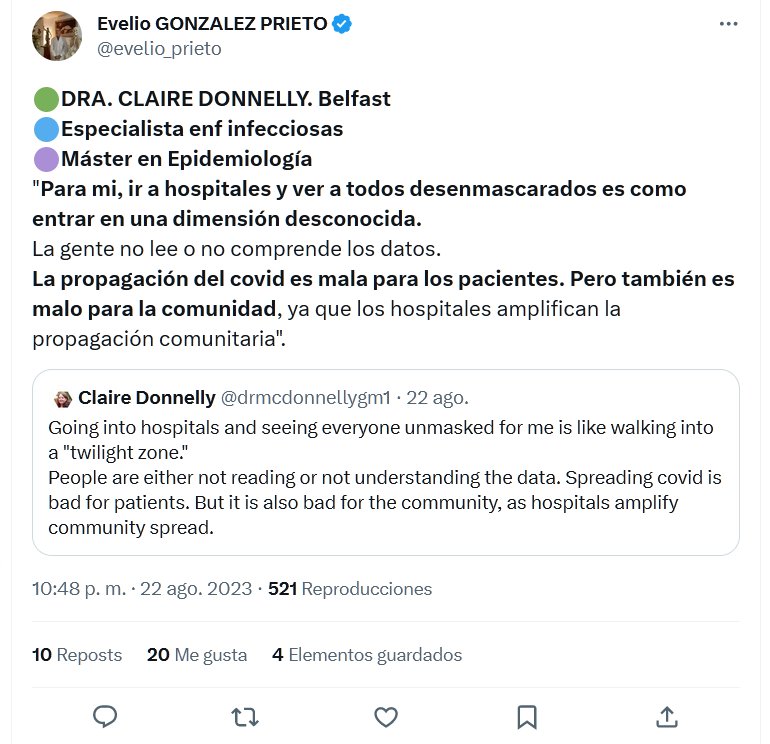Image resolution: width=770 pixels, height=744 pixels.
Task: Click the Evelio GONZALEZ PRIETO display name
Action: click(x=212, y=24)
